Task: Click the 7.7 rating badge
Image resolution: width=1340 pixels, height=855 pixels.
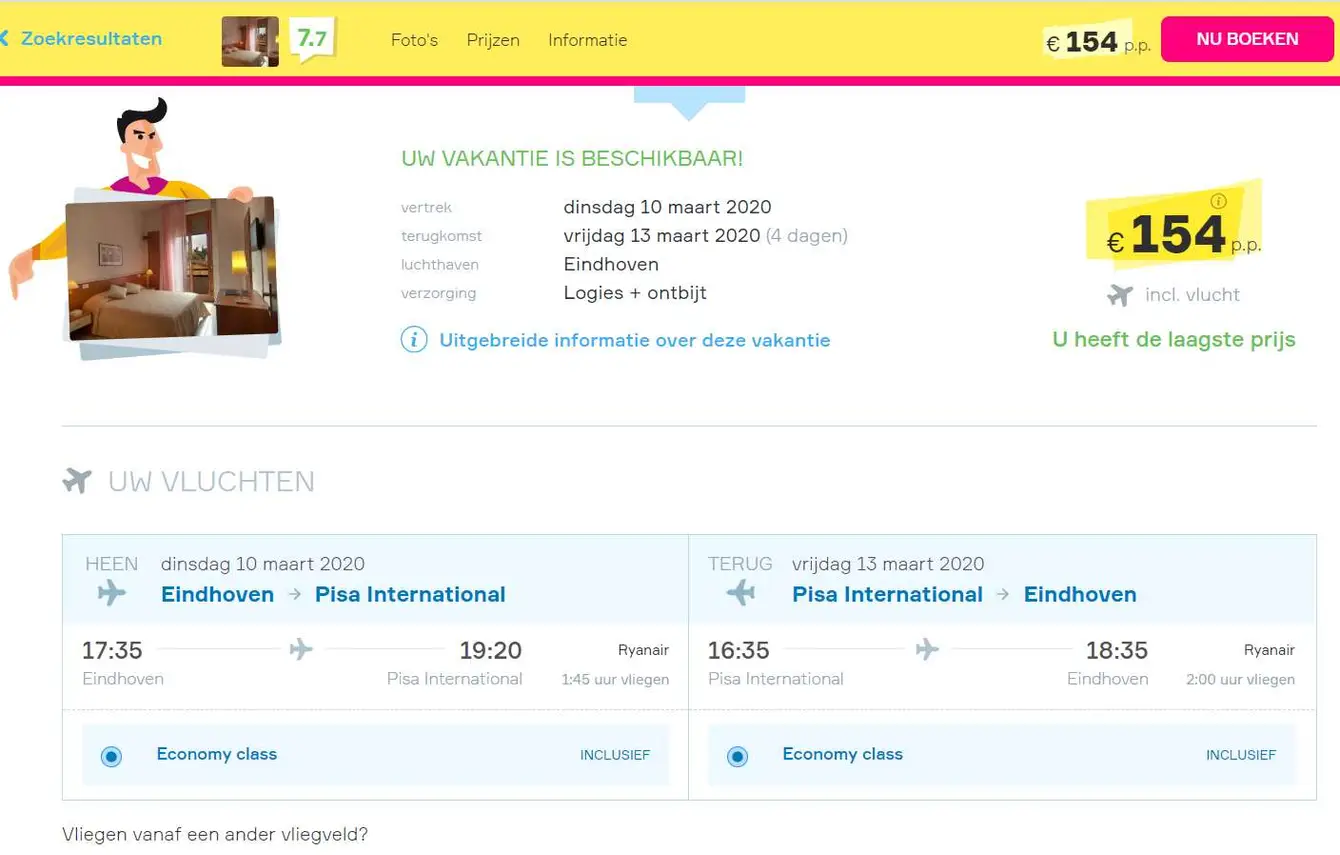Action: pos(312,40)
